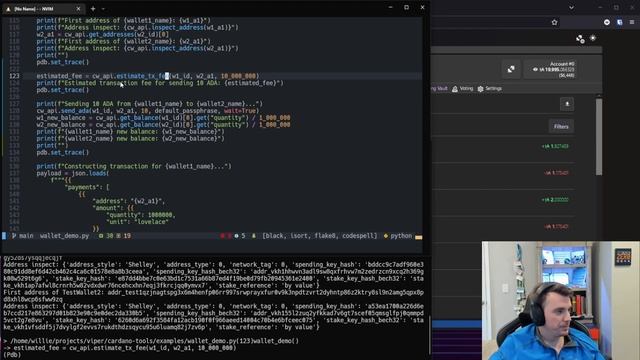Open the partially hidden Vault tab
The width and height of the screenshot is (640, 360).
tap(440, 89)
